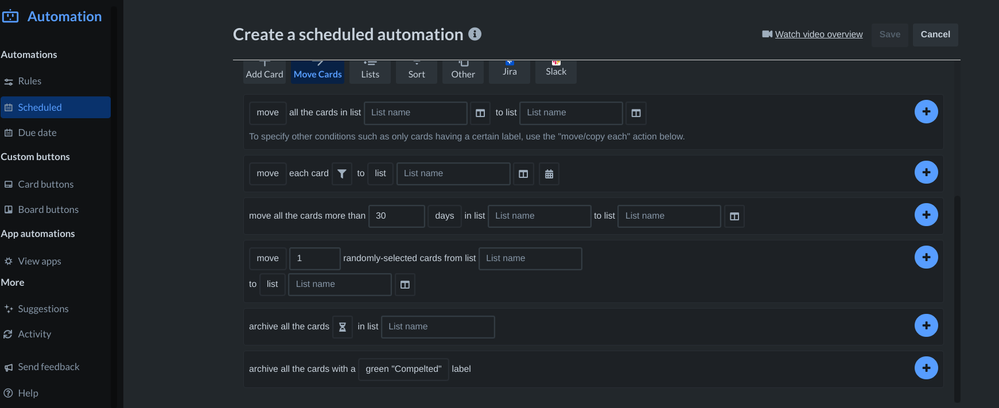The height and width of the screenshot is (408, 999).
Task: Click the Save button
Action: click(890, 34)
